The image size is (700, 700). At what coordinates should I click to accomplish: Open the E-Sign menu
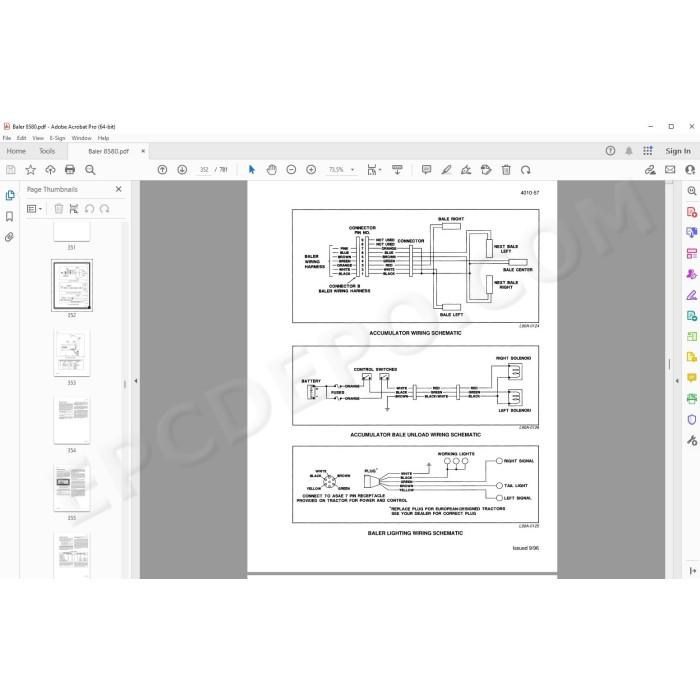57,138
